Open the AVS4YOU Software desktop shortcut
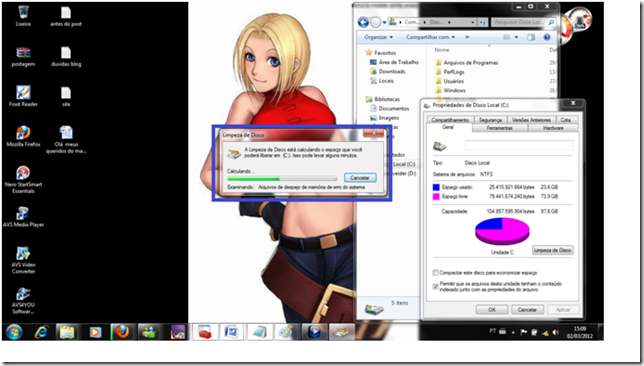This screenshot has height=366, width=644. point(23,300)
